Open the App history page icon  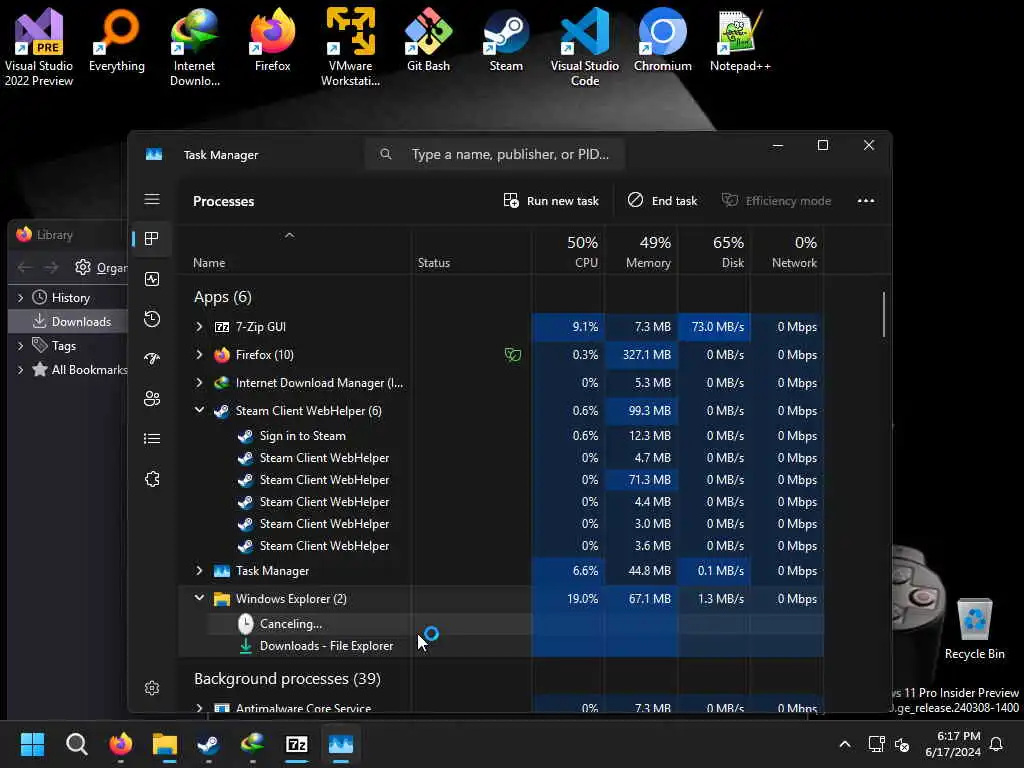152,319
